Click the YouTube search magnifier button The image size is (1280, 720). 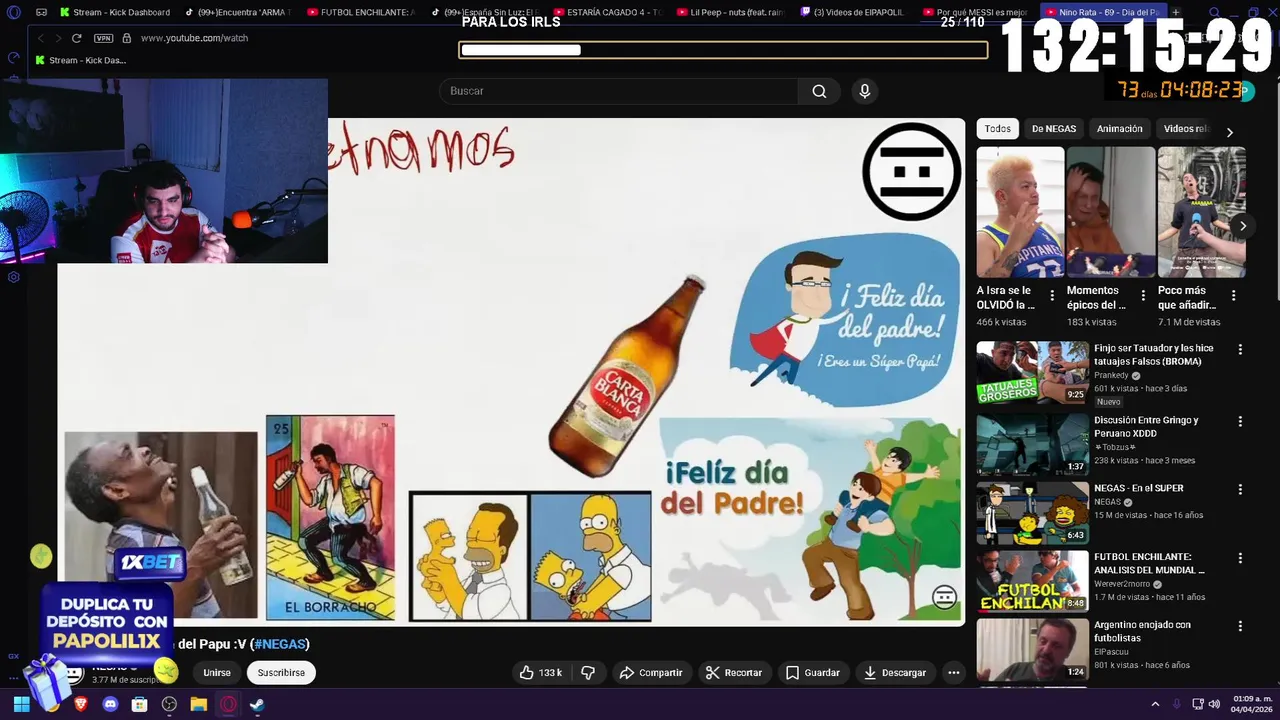[x=819, y=91]
